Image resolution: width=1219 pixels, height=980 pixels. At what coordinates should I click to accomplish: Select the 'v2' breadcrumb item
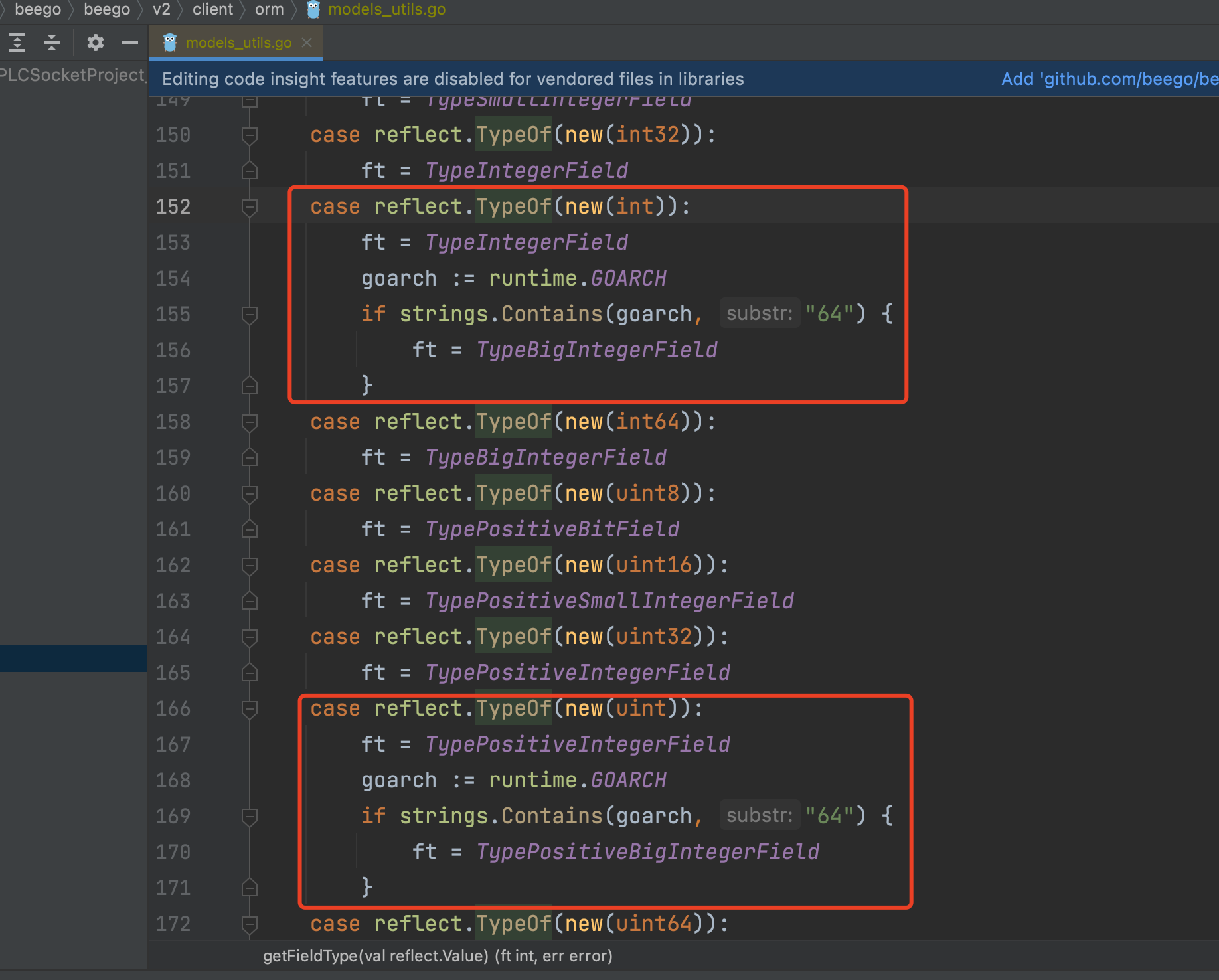161,9
